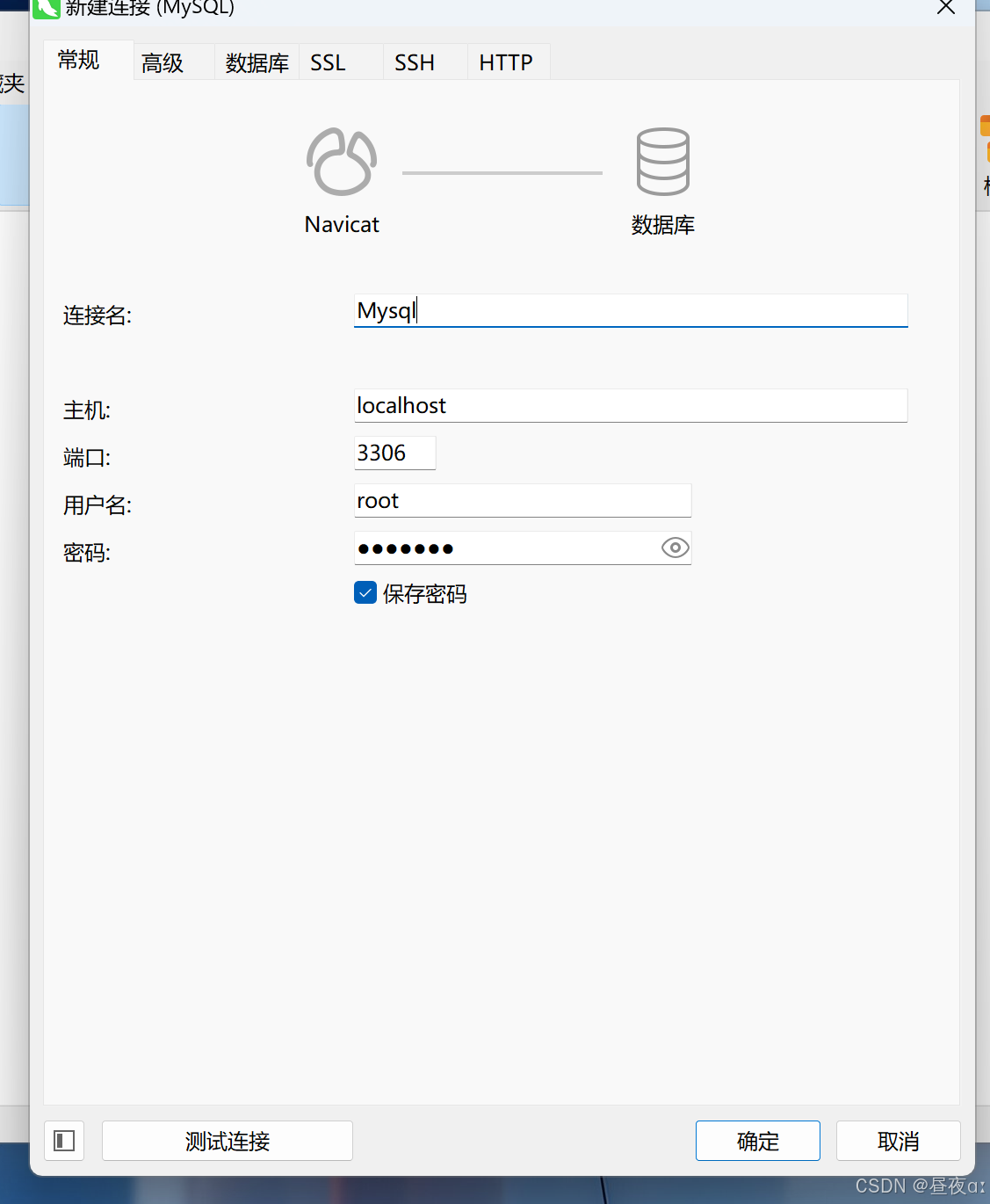Open the 数据库 tab
The height and width of the screenshot is (1204, 990).
[257, 62]
